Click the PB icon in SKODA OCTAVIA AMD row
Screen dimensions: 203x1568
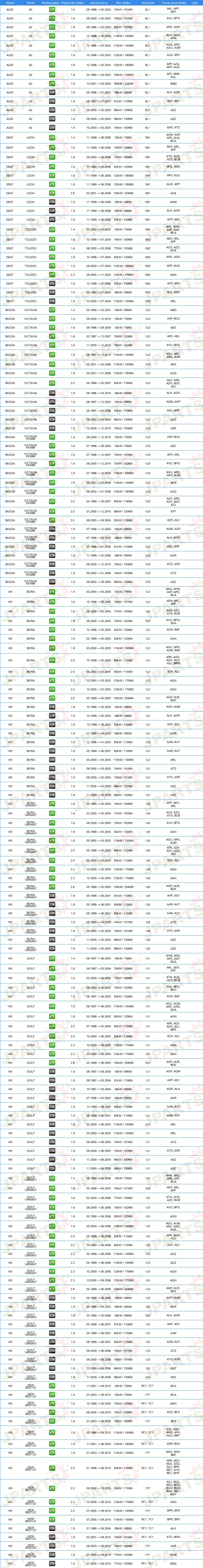point(52,310)
